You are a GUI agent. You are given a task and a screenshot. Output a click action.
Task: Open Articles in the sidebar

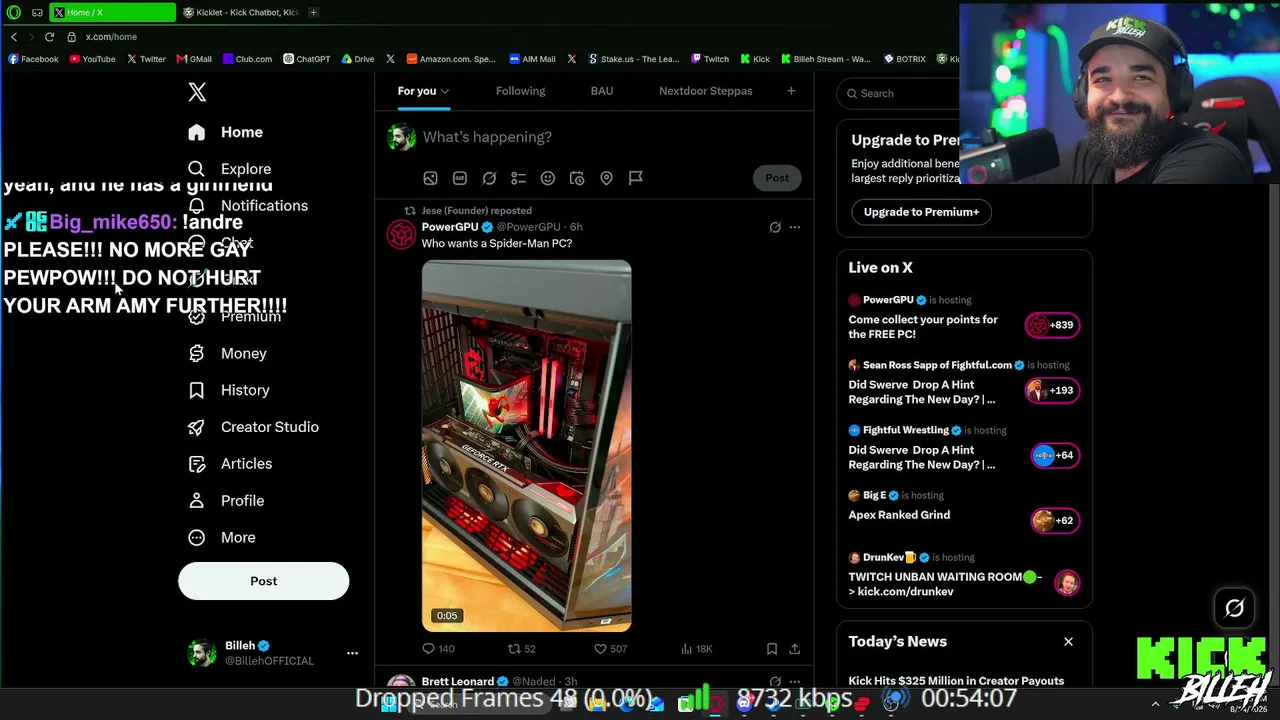[x=230, y=464]
